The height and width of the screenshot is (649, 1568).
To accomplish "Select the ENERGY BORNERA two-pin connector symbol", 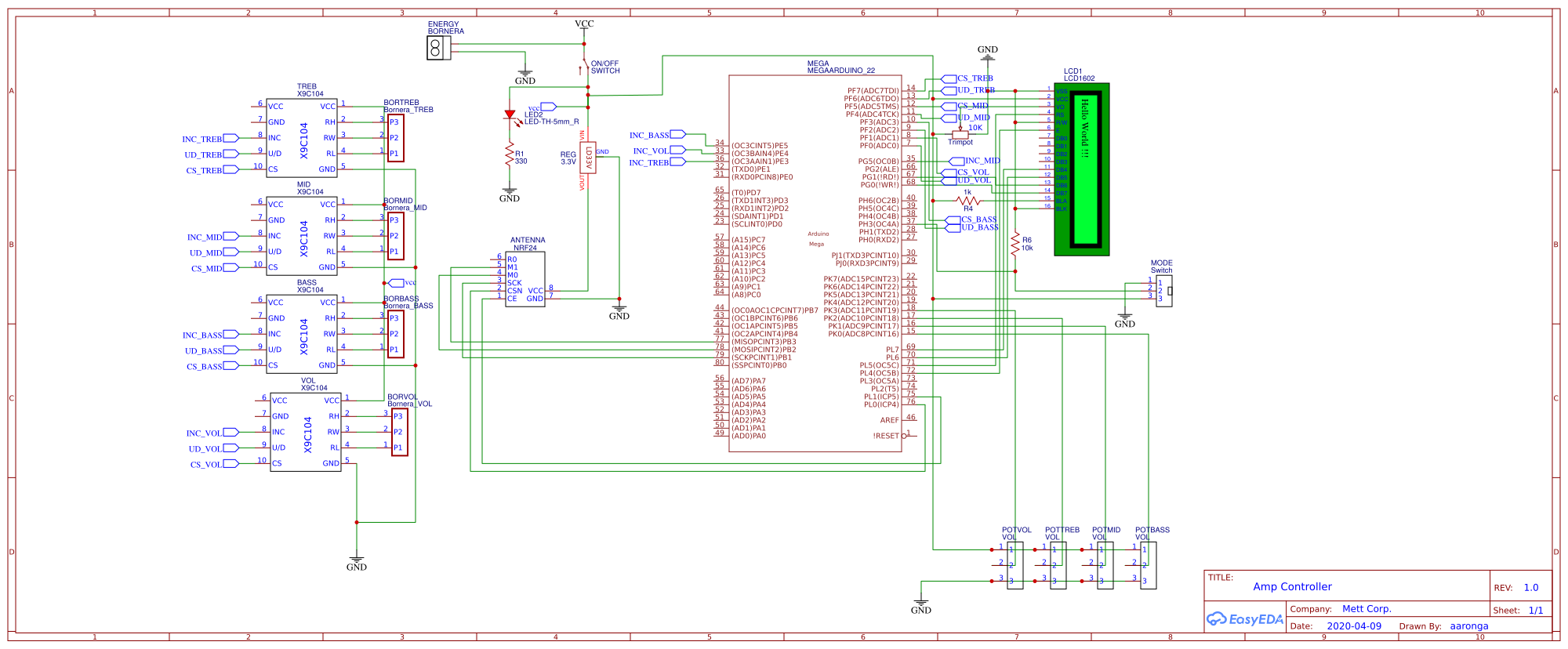I will (437, 49).
